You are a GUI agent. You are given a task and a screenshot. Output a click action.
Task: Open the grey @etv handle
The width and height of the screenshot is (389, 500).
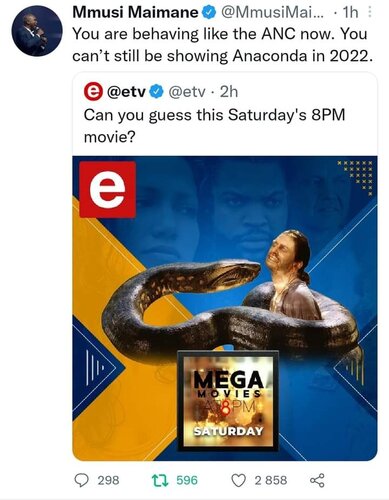(187, 92)
